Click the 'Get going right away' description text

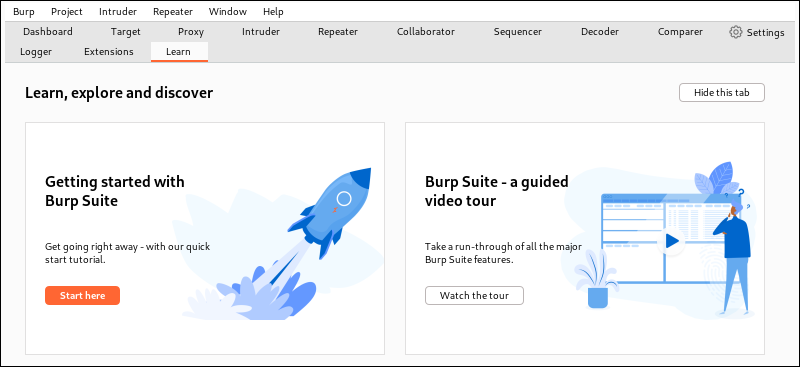click(x=128, y=253)
